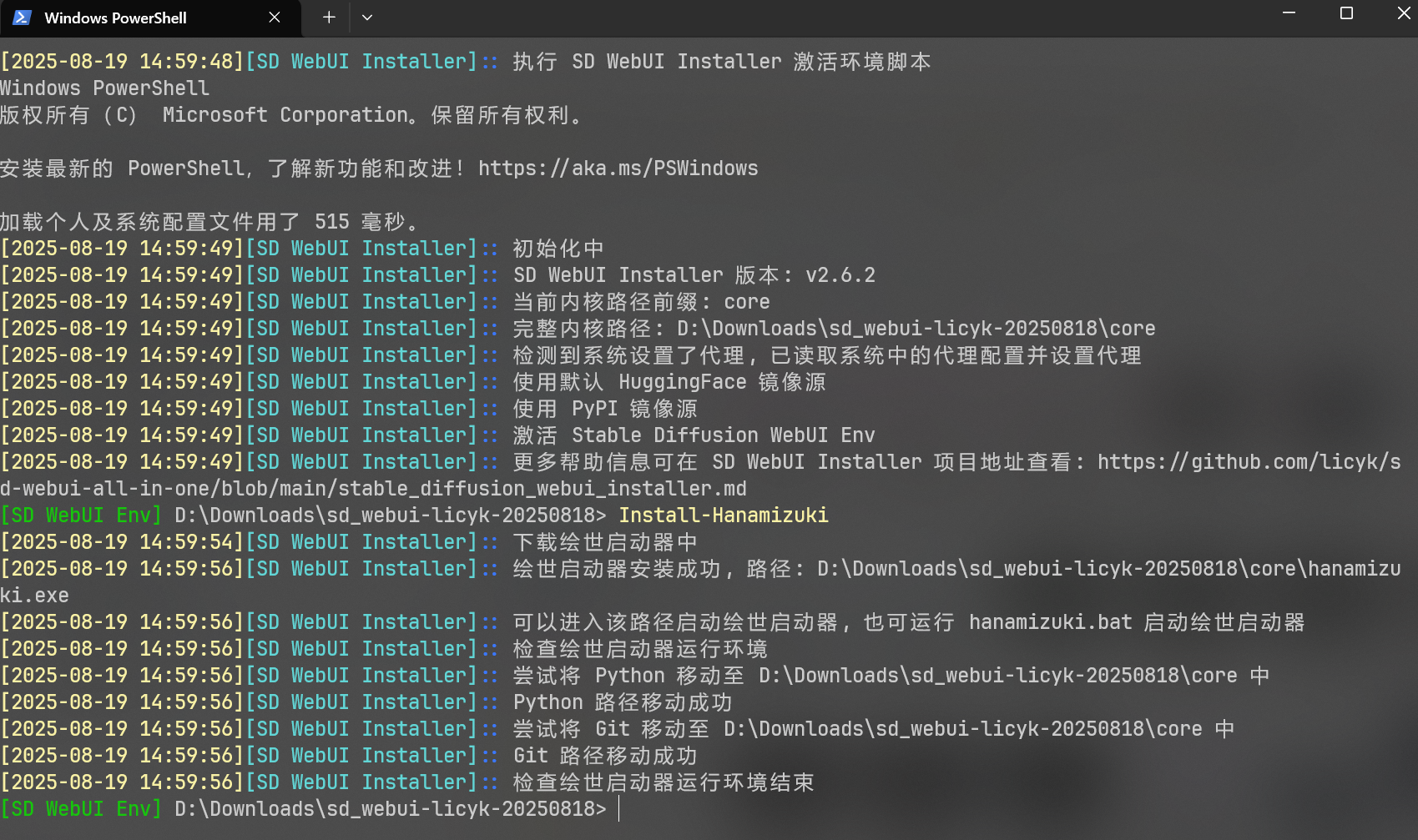Click the message "初始化中"

click(558, 249)
